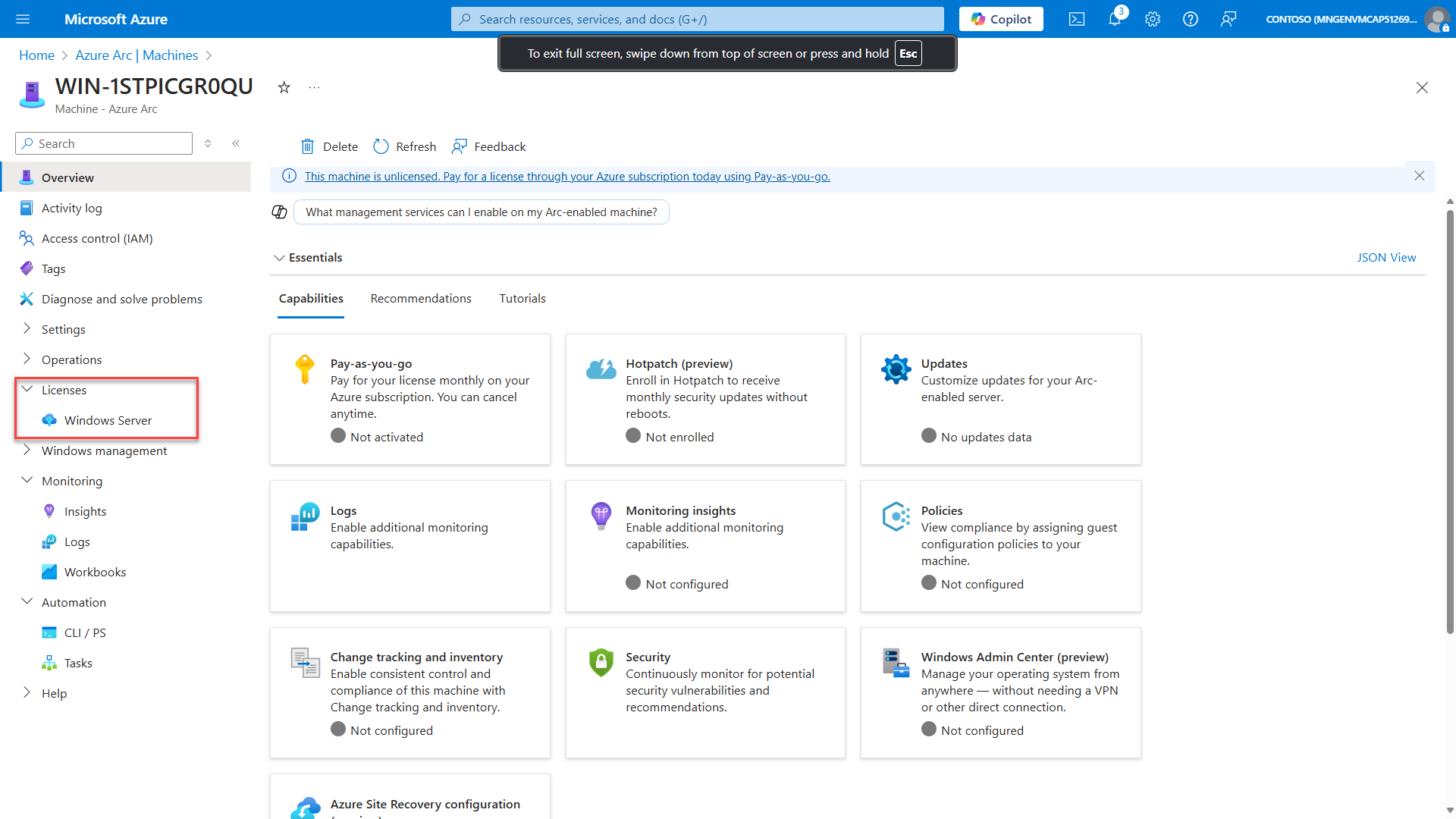Screen dimensions: 1456x819
Task: Switch to the Recommendations tab
Action: click(x=421, y=299)
